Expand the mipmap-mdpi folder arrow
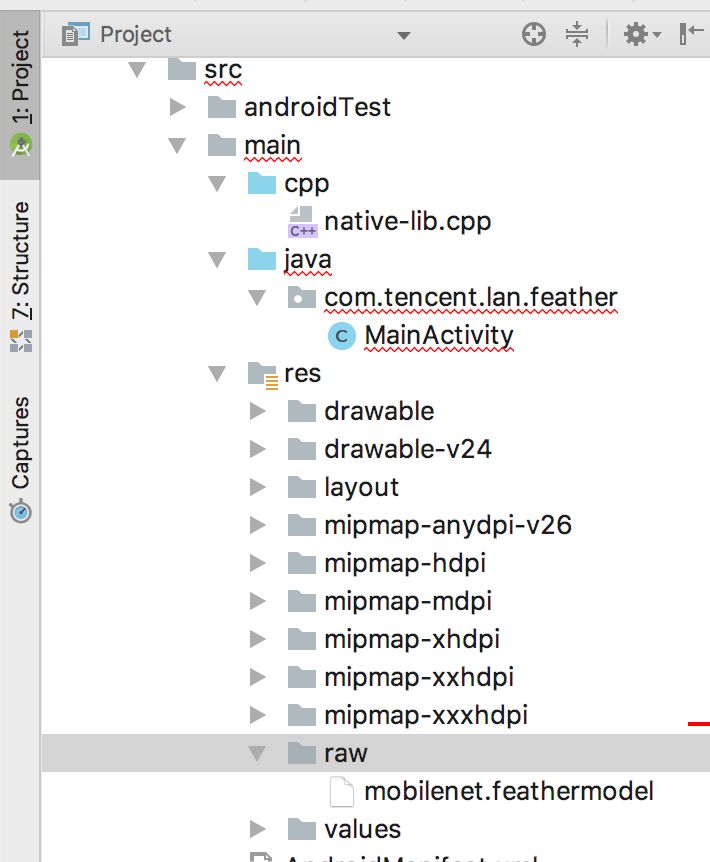The width and height of the screenshot is (710, 862). pos(257,601)
